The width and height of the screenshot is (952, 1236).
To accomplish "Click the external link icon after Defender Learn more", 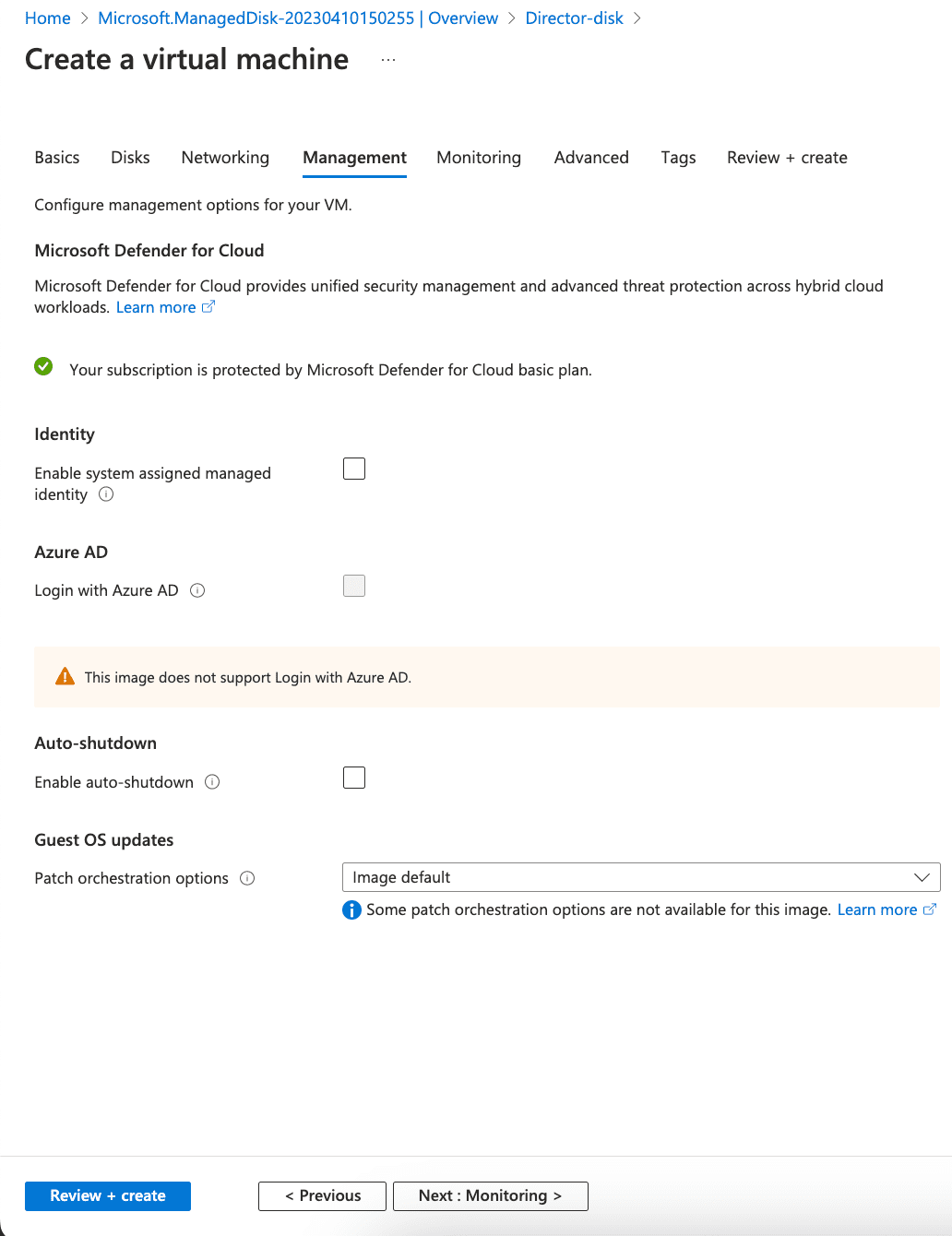I will tap(208, 307).
